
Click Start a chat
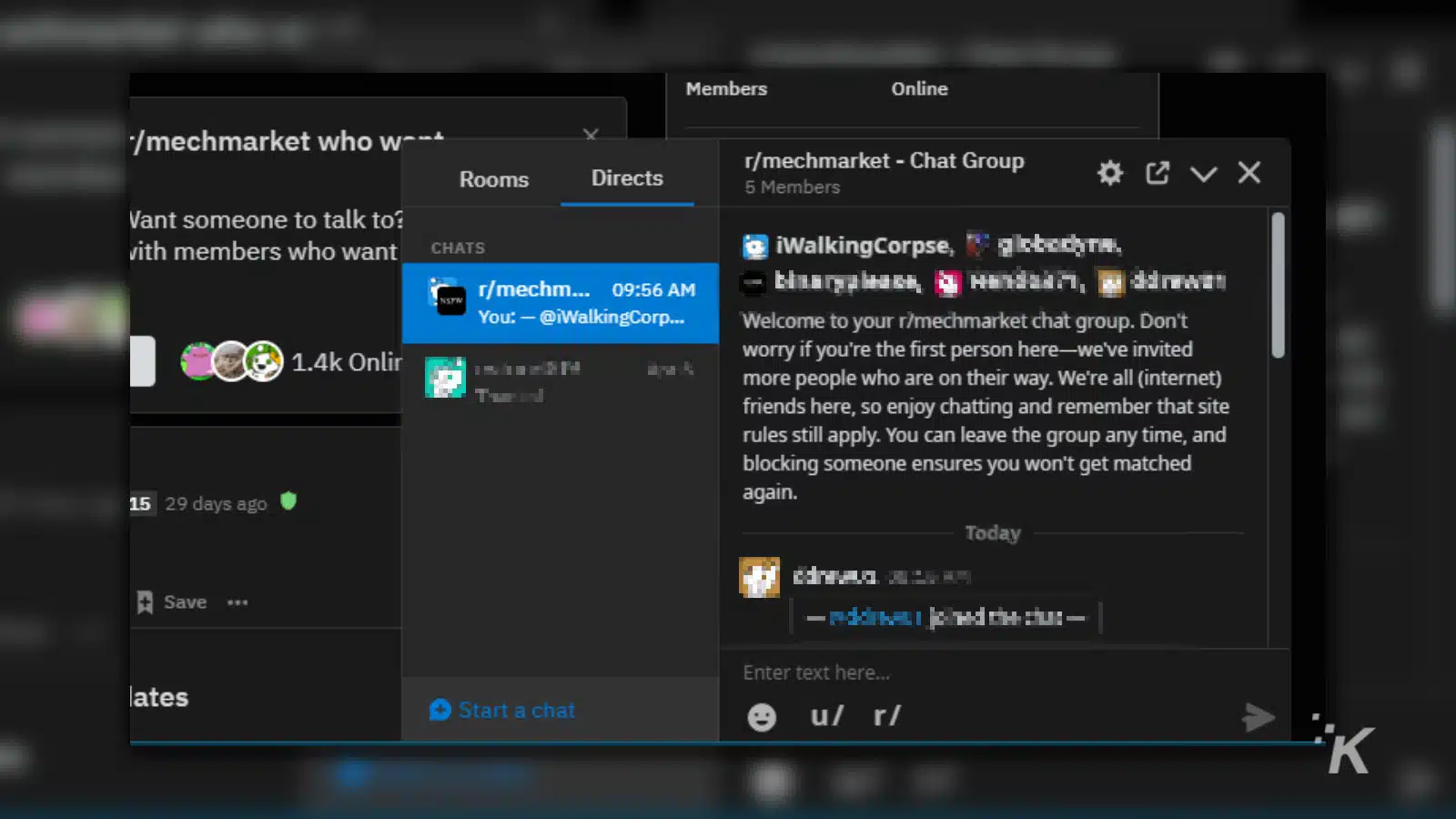tap(501, 710)
